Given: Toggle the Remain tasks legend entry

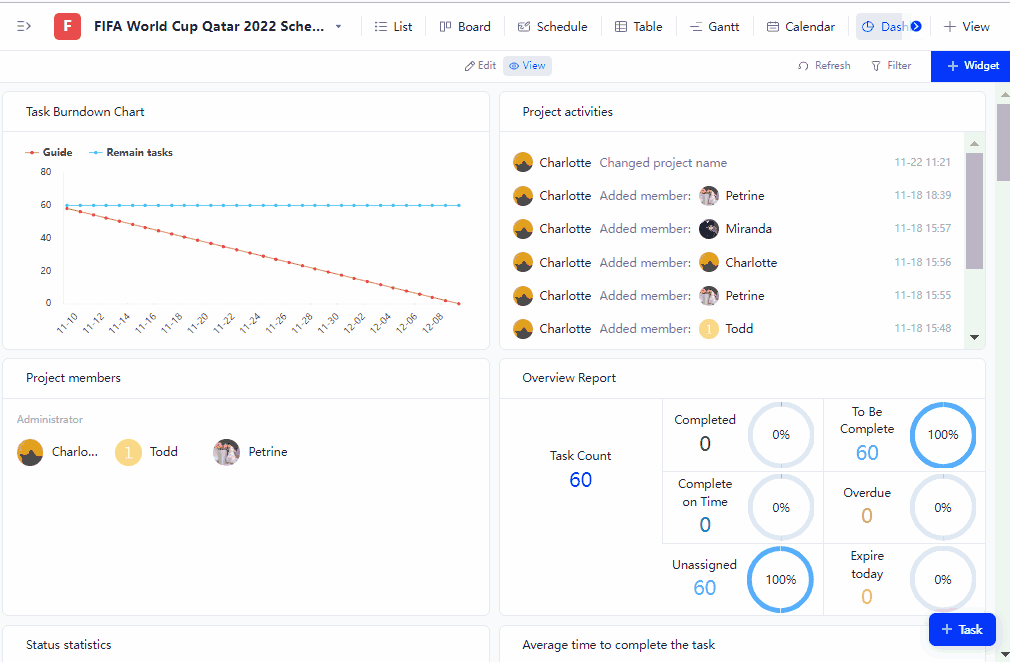Looking at the screenshot, I should tap(131, 153).
